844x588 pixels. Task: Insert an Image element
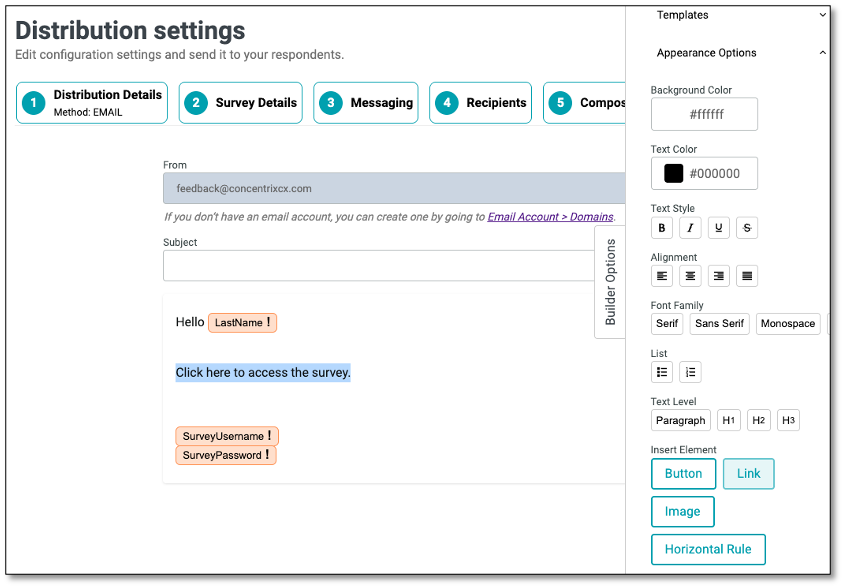(683, 511)
